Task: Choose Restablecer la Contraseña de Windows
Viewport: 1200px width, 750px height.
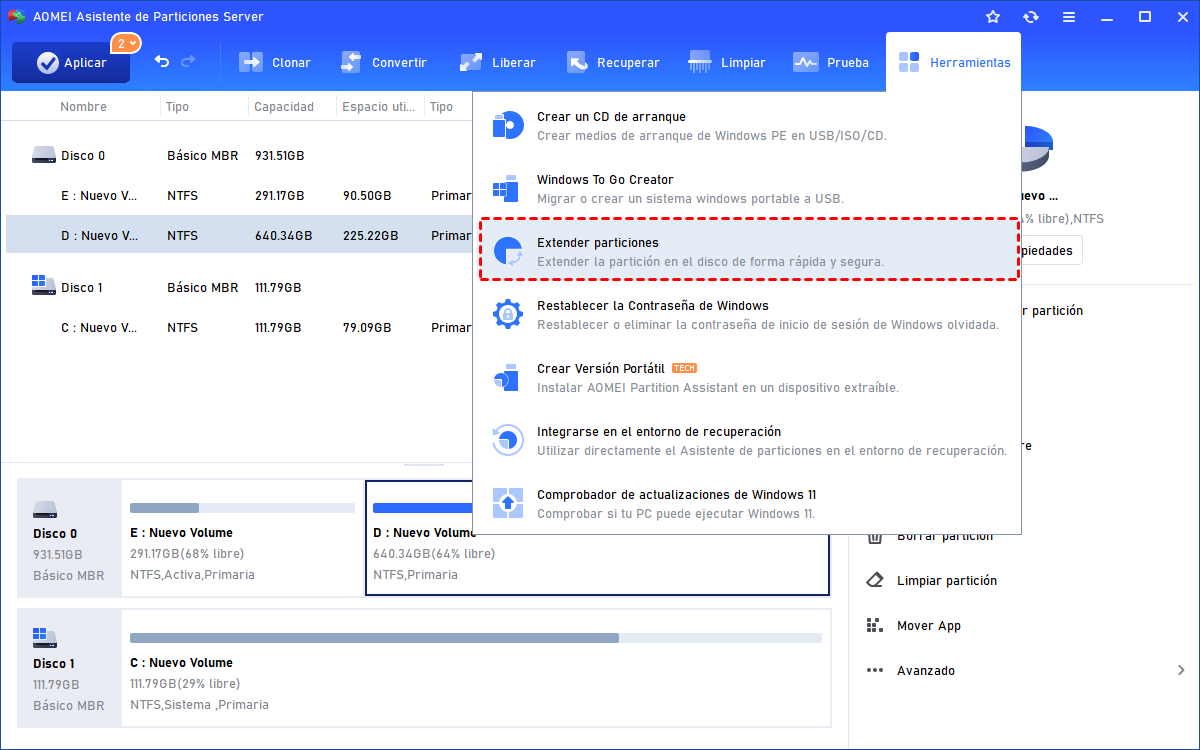Action: point(747,315)
